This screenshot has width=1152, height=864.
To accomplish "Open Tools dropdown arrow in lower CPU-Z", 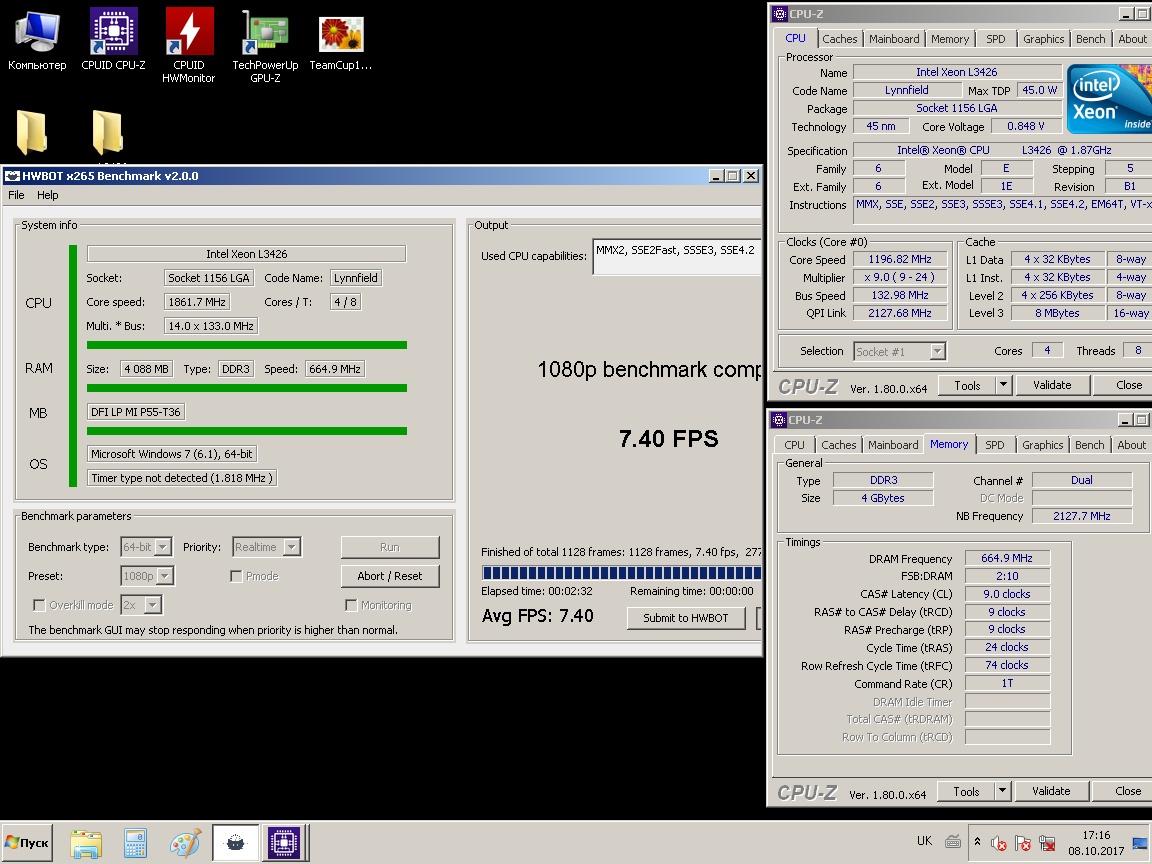I will pyautogui.click(x=1003, y=791).
